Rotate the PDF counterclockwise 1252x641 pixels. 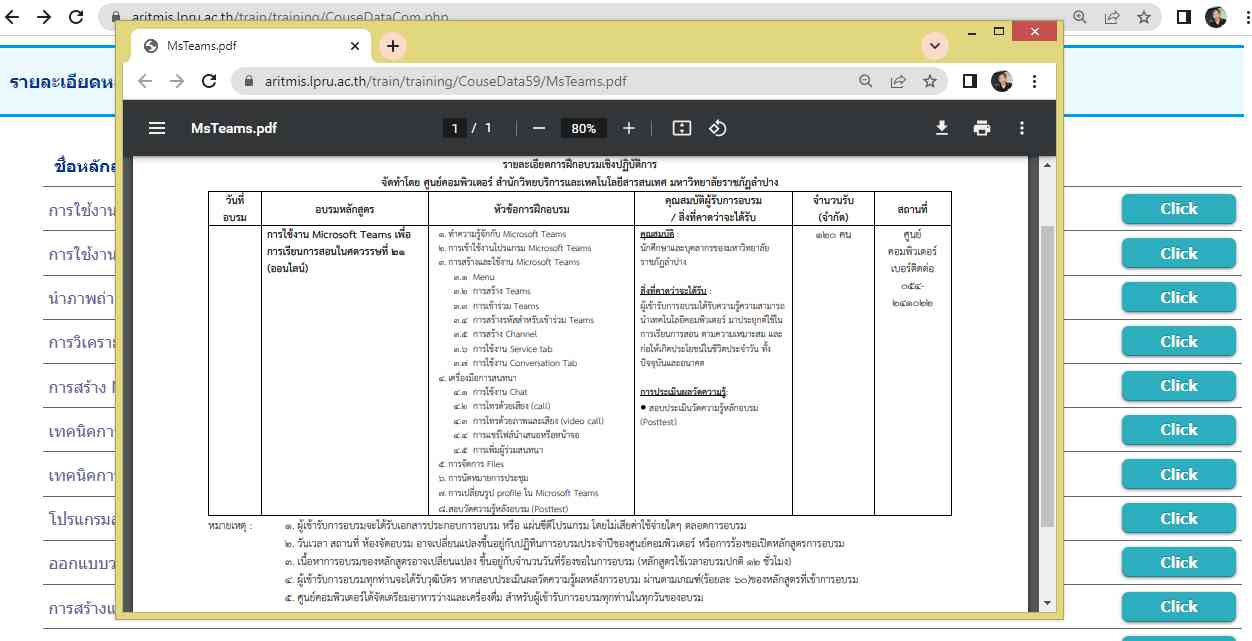click(x=717, y=128)
